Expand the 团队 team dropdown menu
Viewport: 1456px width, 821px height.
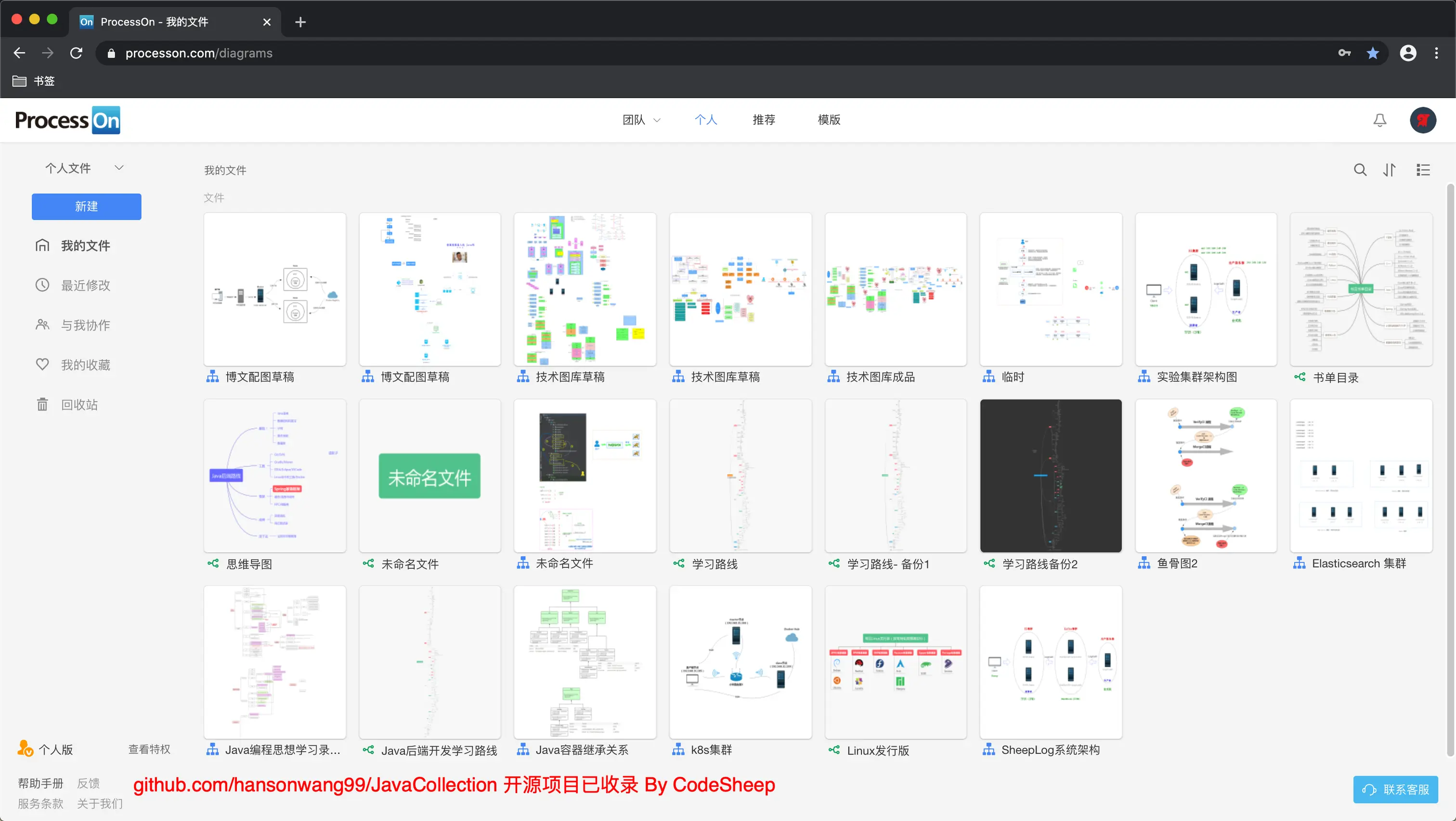pos(641,120)
